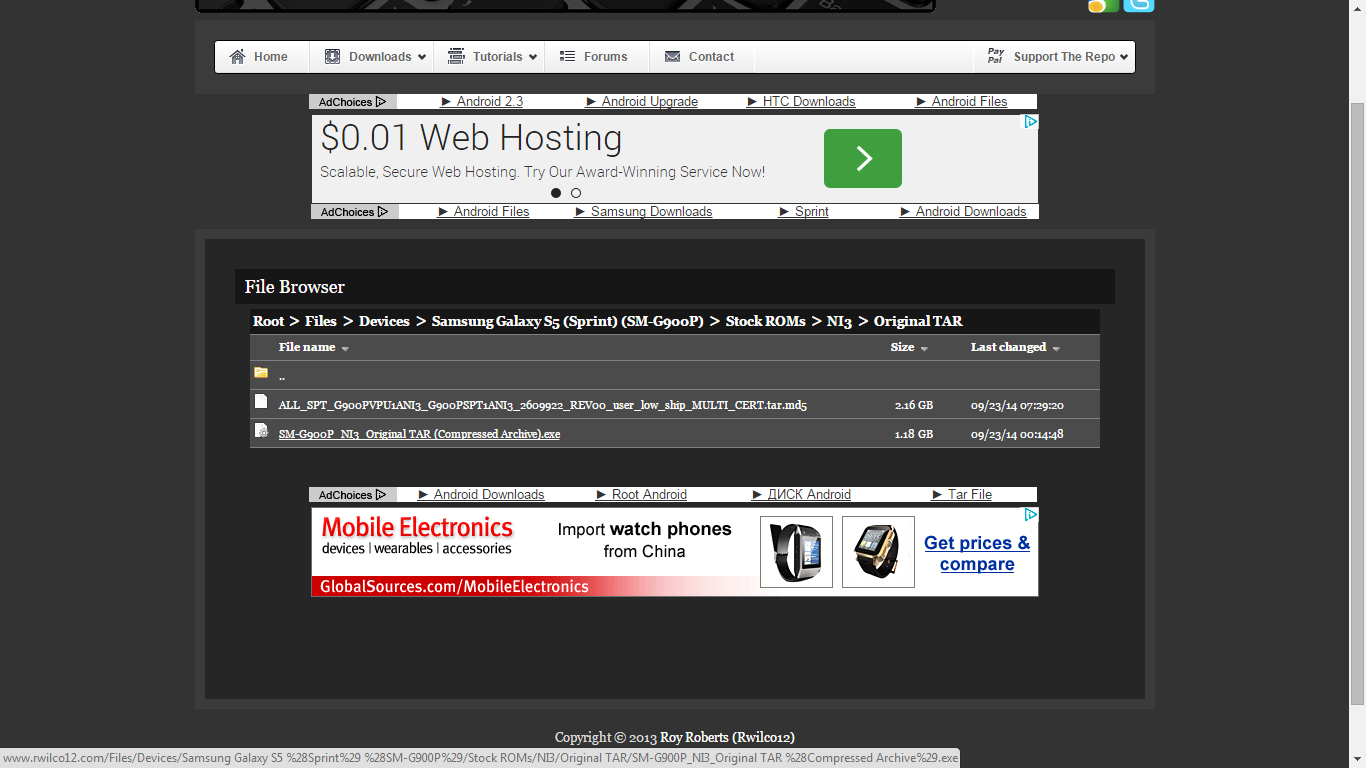Image resolution: width=1366 pixels, height=768 pixels.
Task: Go to NI3 in breadcrumb
Action: [x=839, y=321]
